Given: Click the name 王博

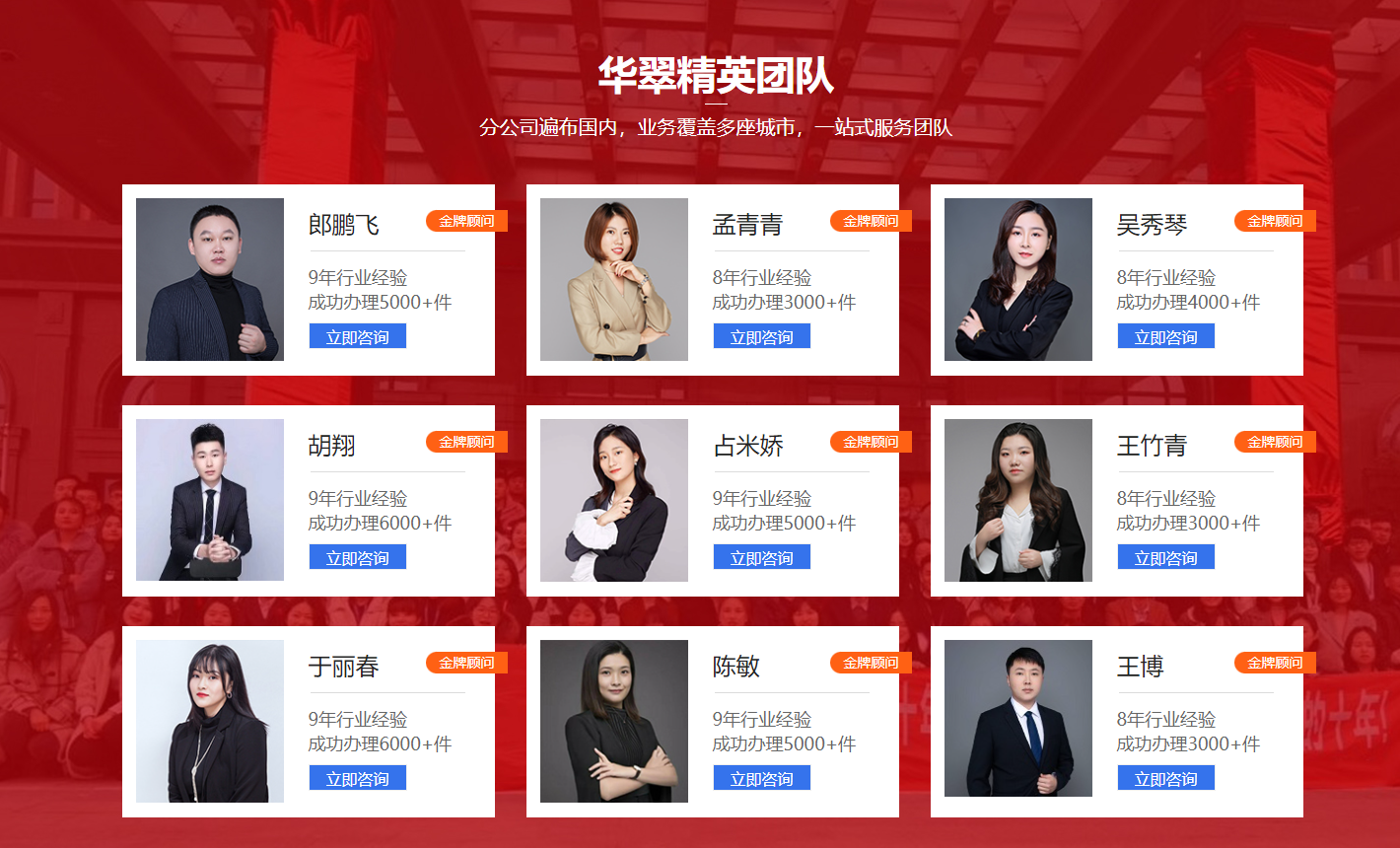Looking at the screenshot, I should pos(1141,667).
